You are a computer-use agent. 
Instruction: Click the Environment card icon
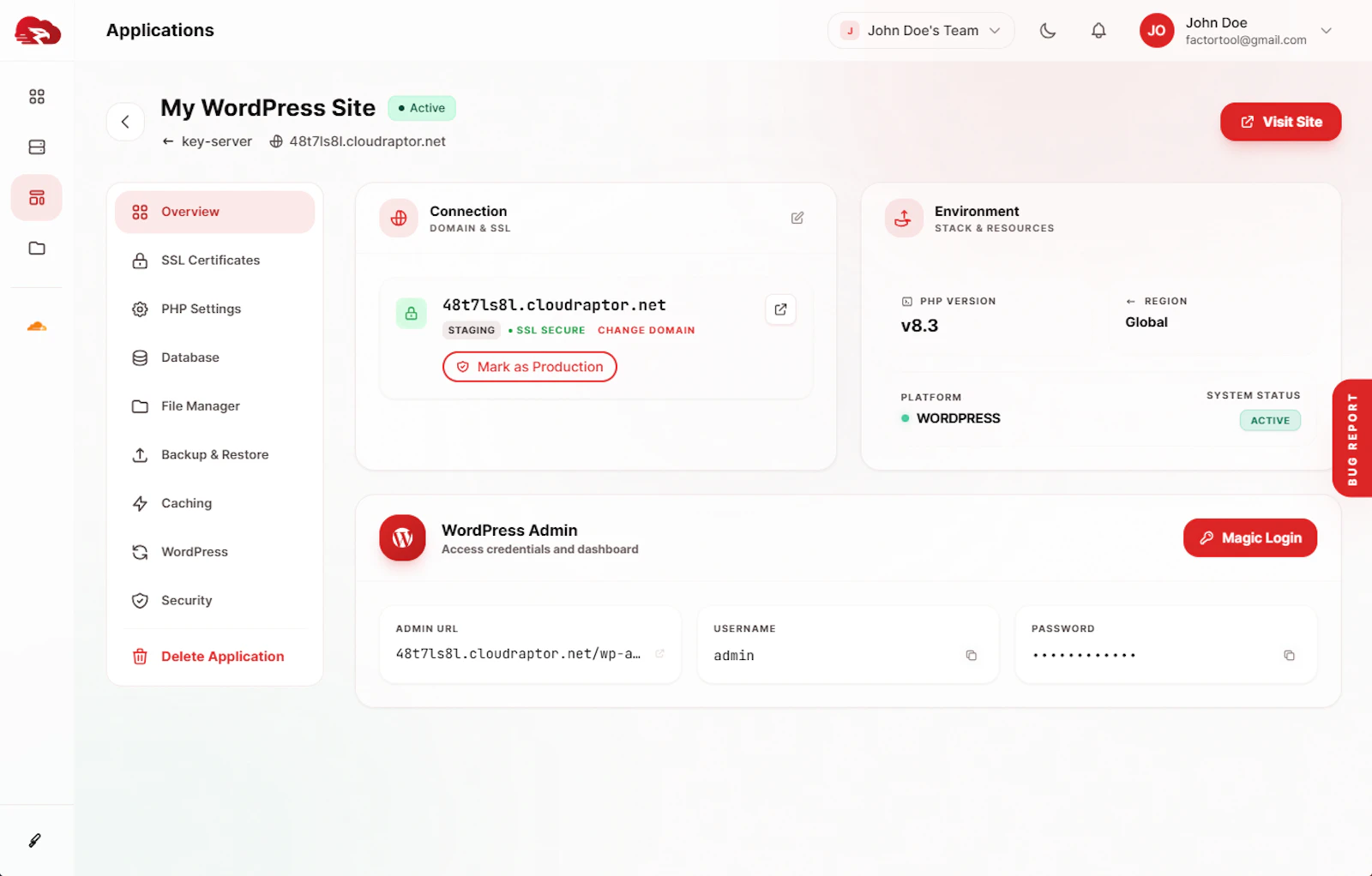point(904,218)
